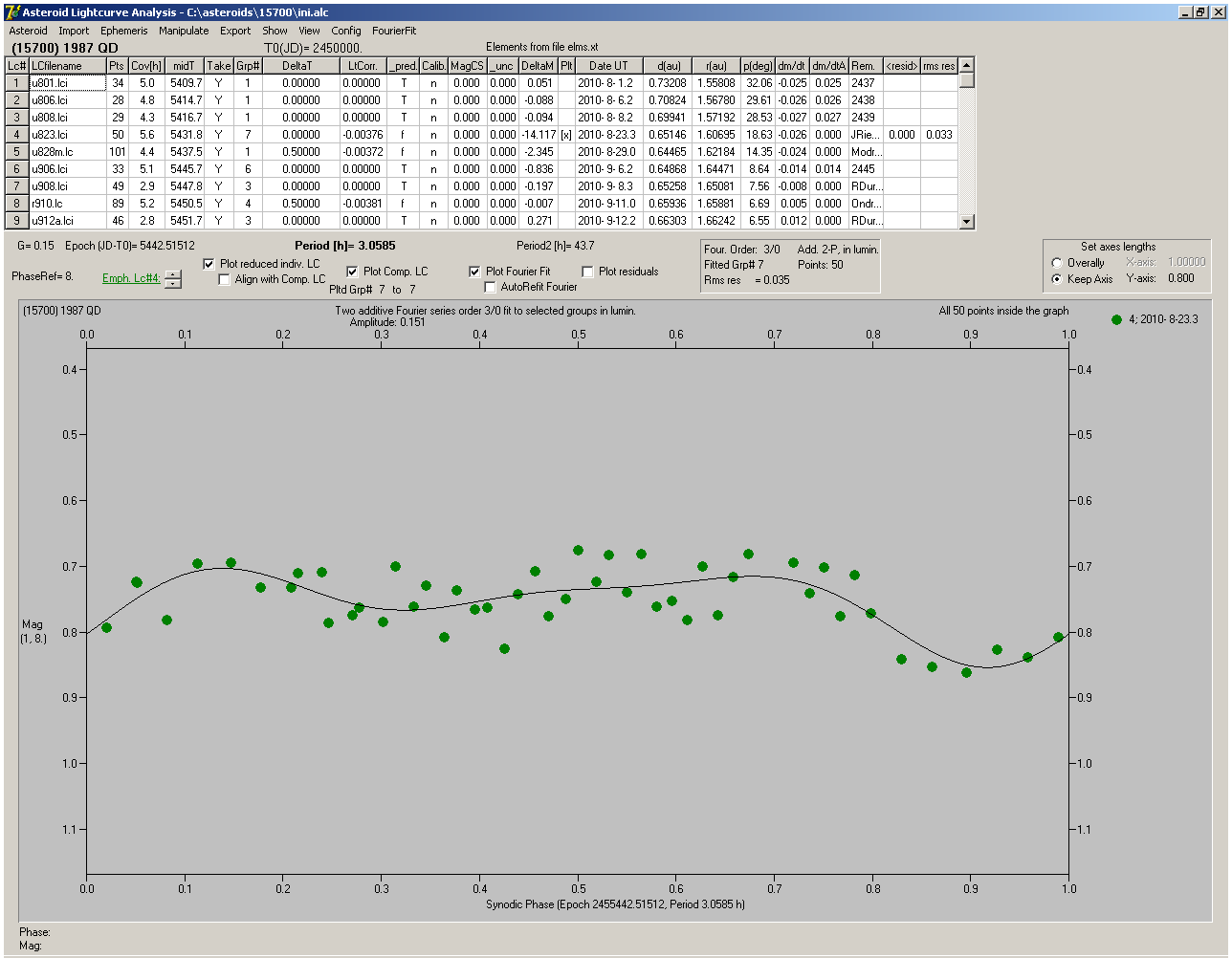Image resolution: width=1232 pixels, height=958 pixels.
Task: Click the Period2 [h]= 43.7 label
Action: point(556,246)
